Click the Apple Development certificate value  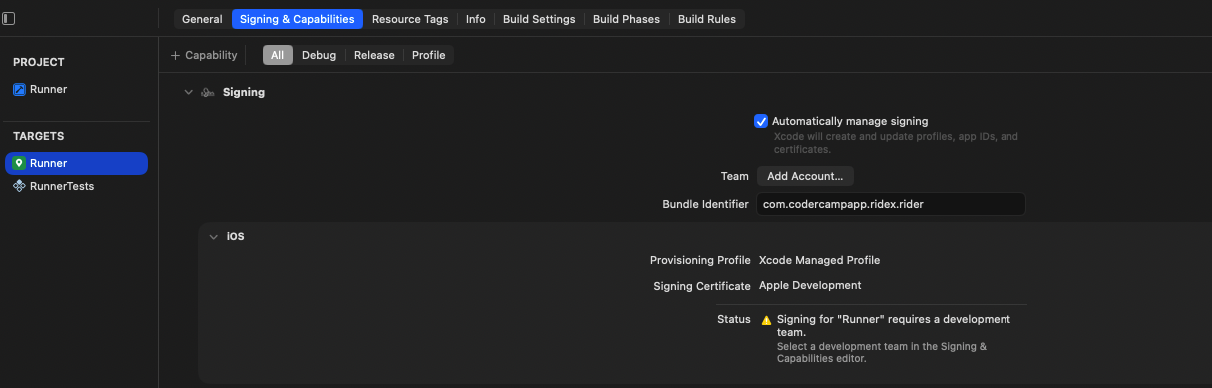tap(810, 285)
